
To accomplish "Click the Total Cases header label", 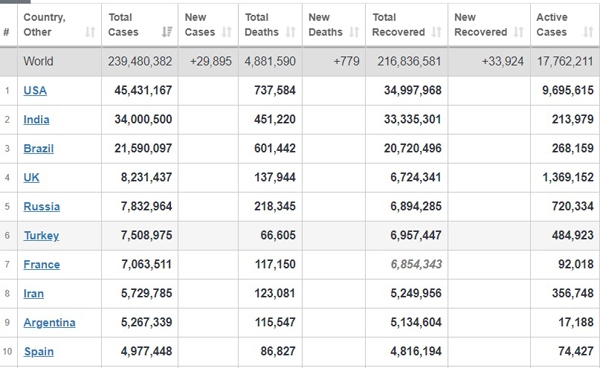I will click(x=123, y=24).
